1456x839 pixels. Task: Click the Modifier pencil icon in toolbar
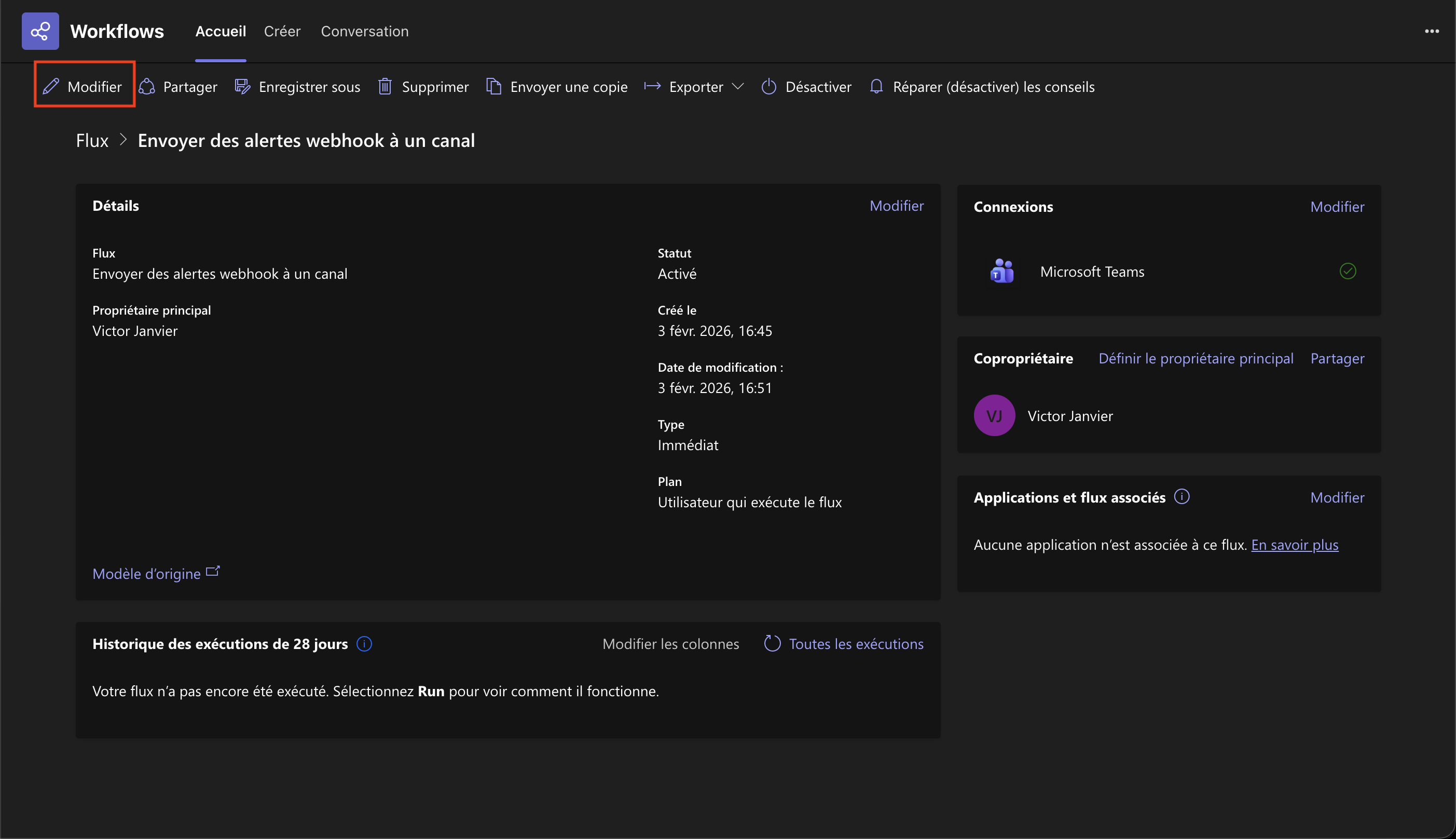click(x=51, y=86)
